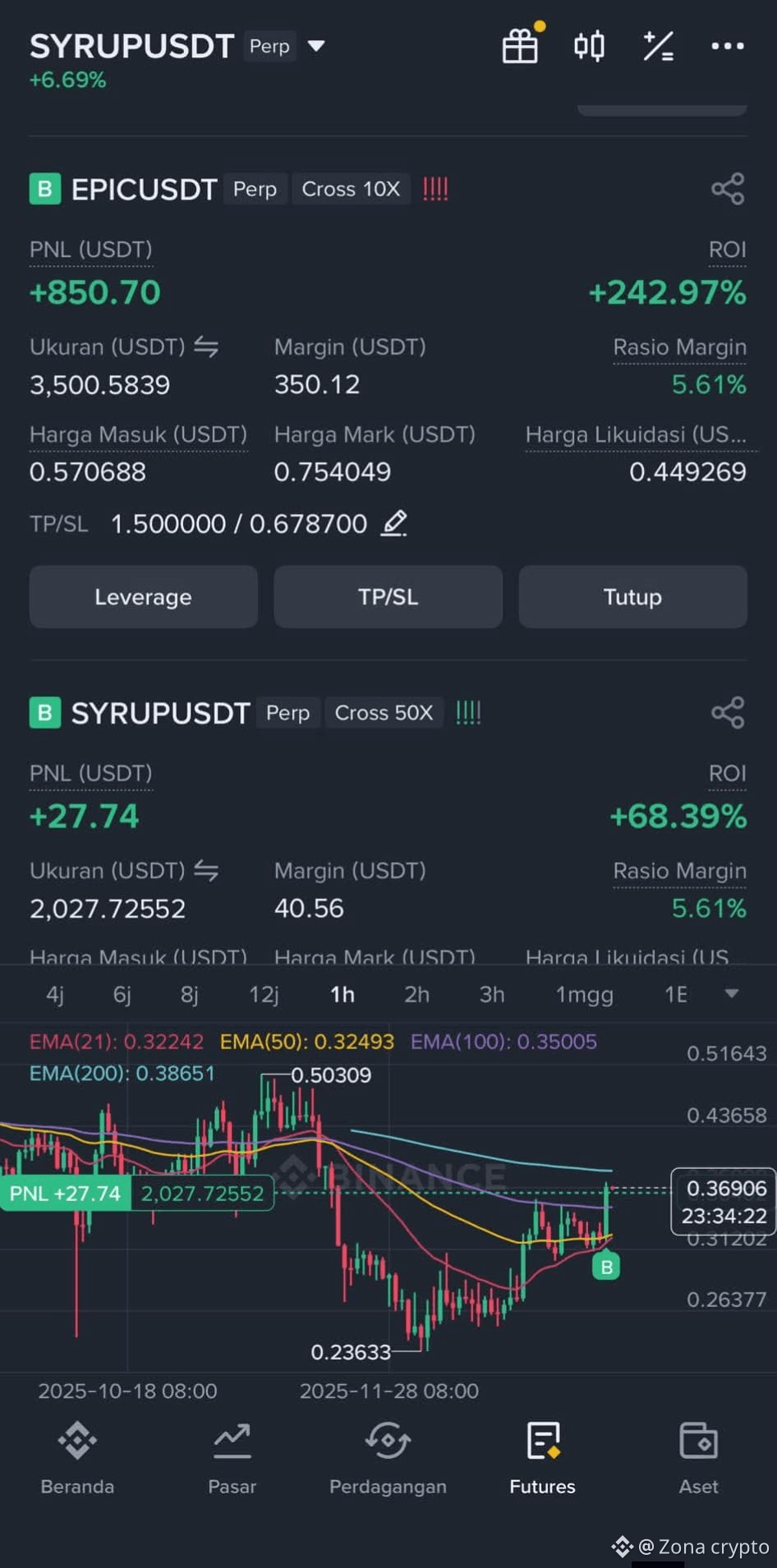Go to the Aset tab

(698, 1459)
